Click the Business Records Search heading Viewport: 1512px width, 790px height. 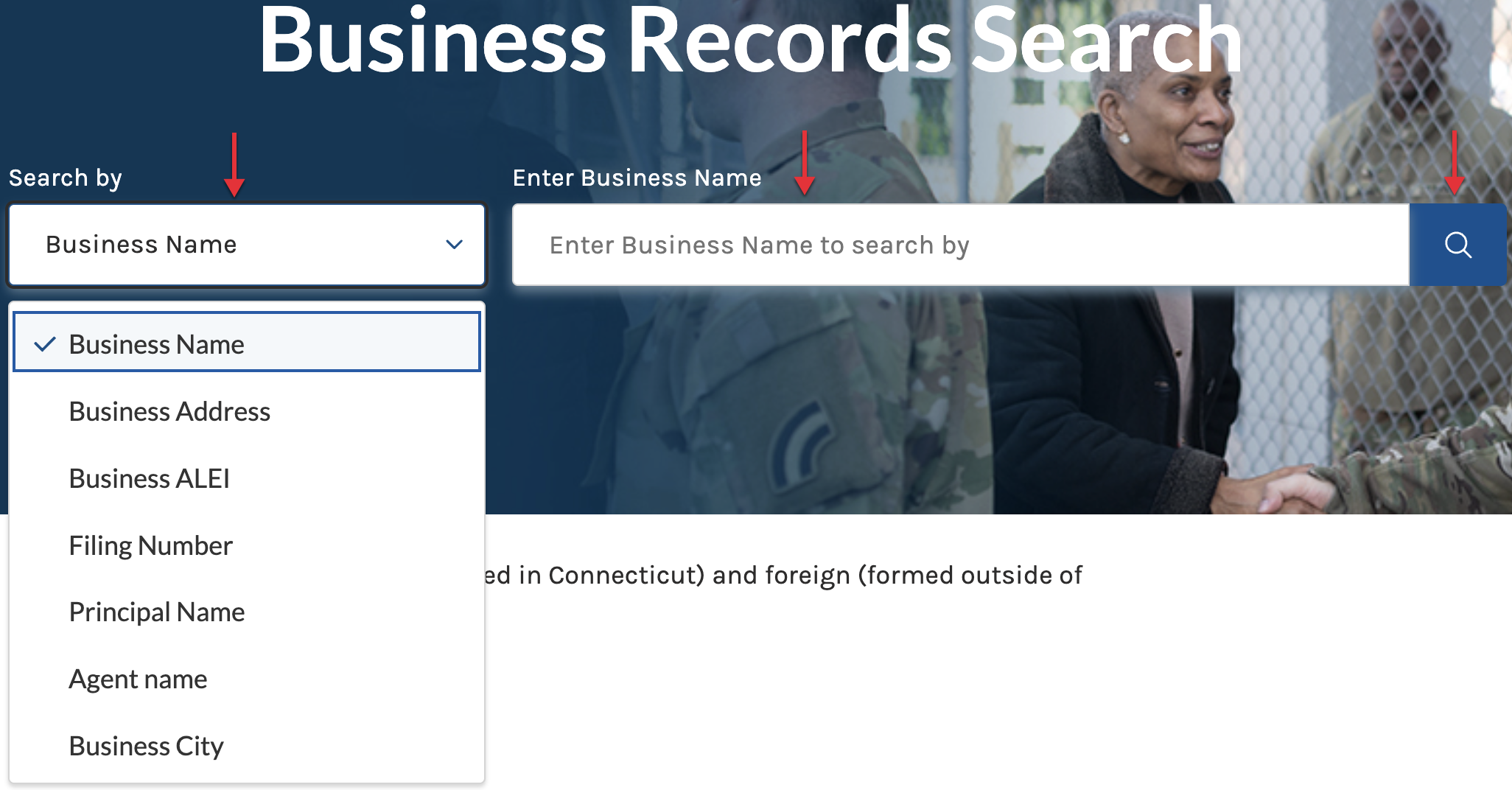[750, 41]
